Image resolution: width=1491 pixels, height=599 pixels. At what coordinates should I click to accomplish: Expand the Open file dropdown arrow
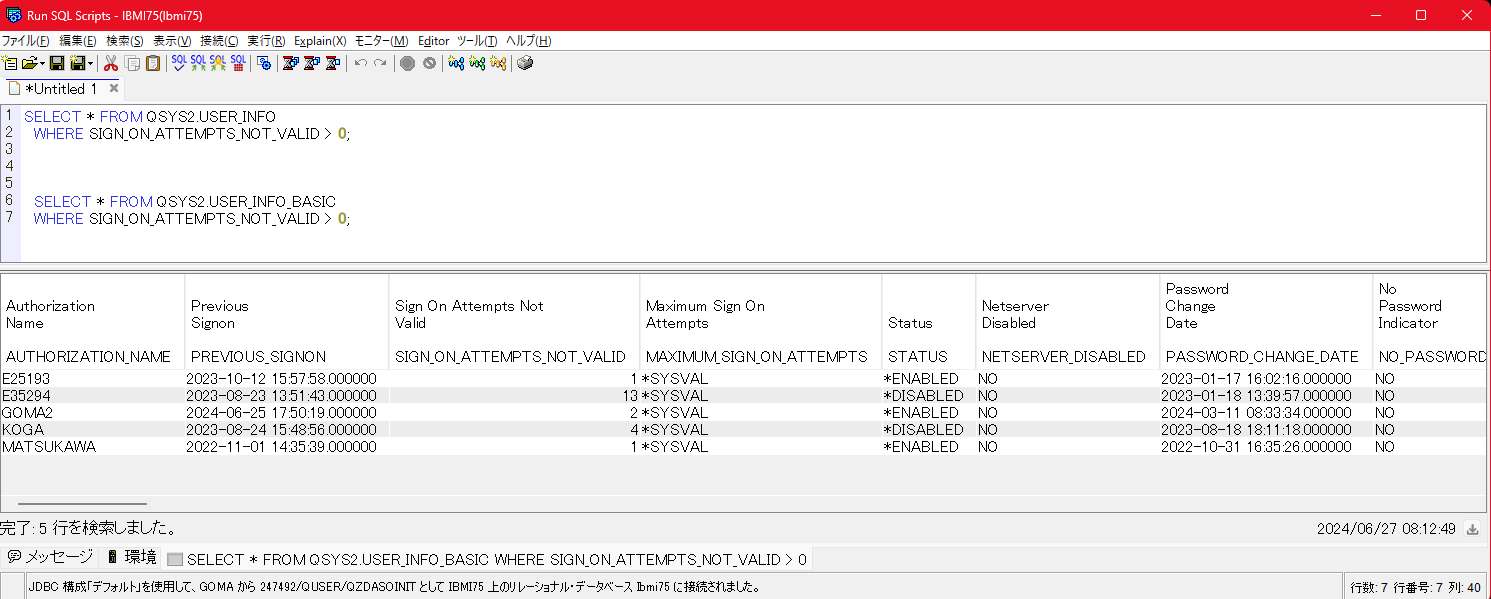43,63
